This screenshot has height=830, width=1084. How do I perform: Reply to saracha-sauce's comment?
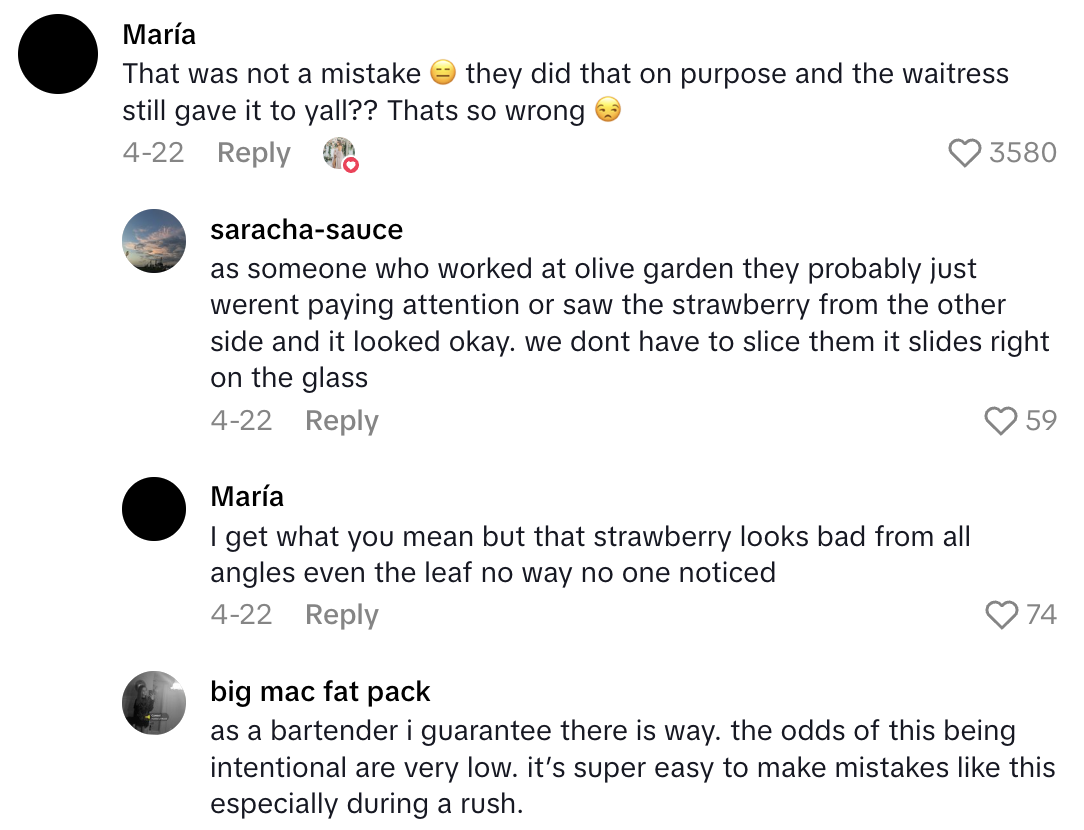coord(342,421)
